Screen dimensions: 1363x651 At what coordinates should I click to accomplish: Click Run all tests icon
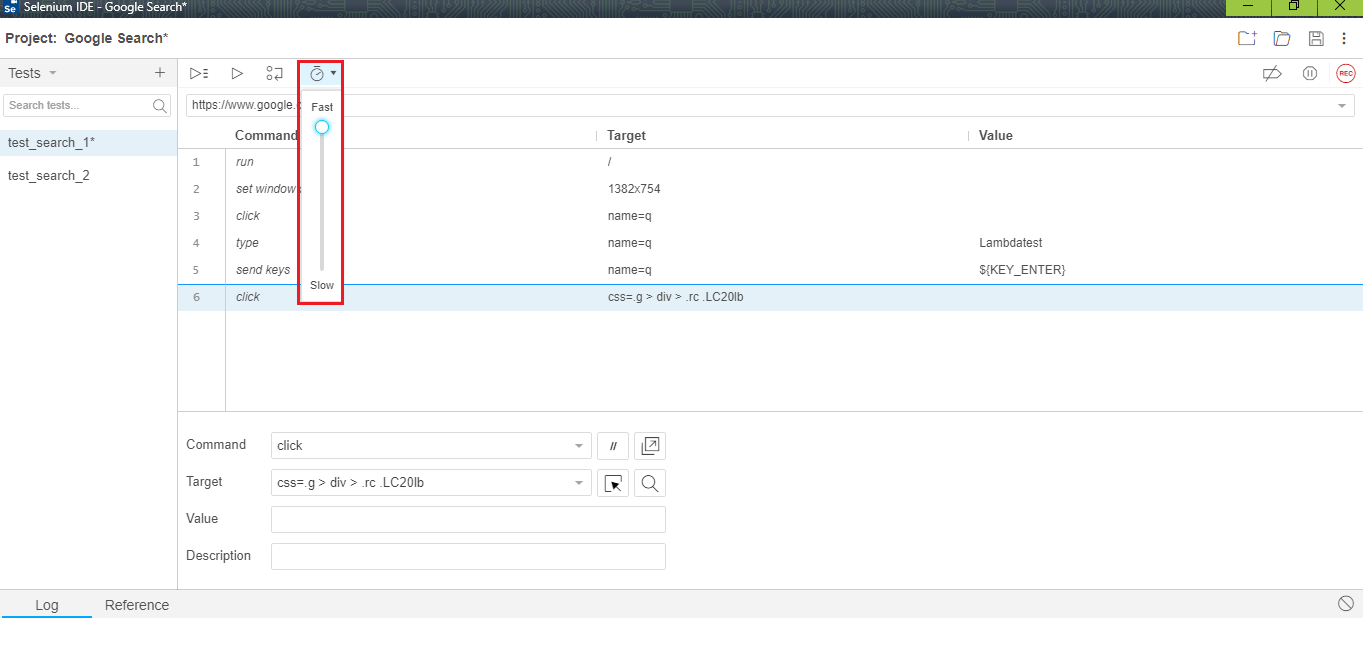point(199,73)
